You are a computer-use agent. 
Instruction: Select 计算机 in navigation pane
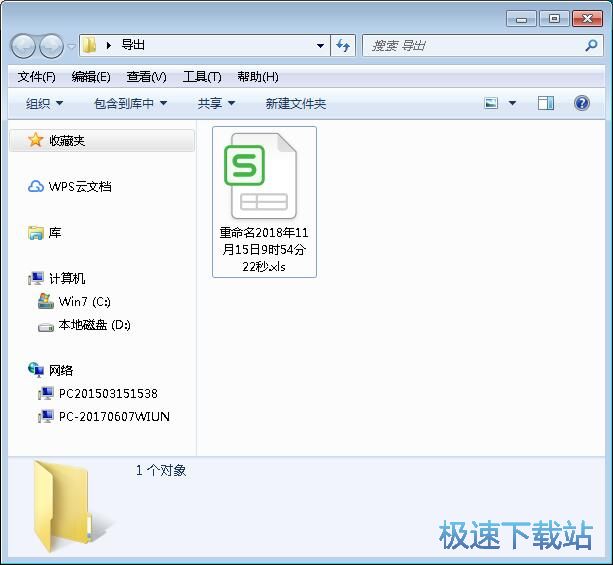pos(67,278)
